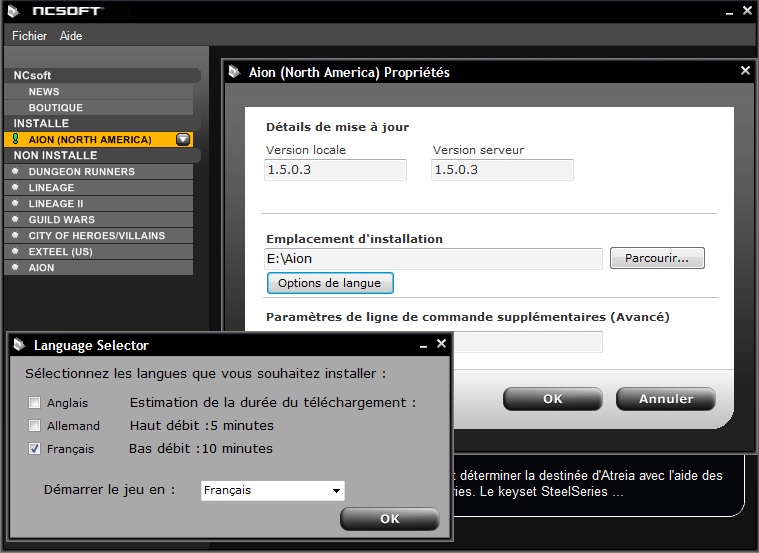
Task: Click the green status icon beside Aion (North America)
Action: (15, 140)
